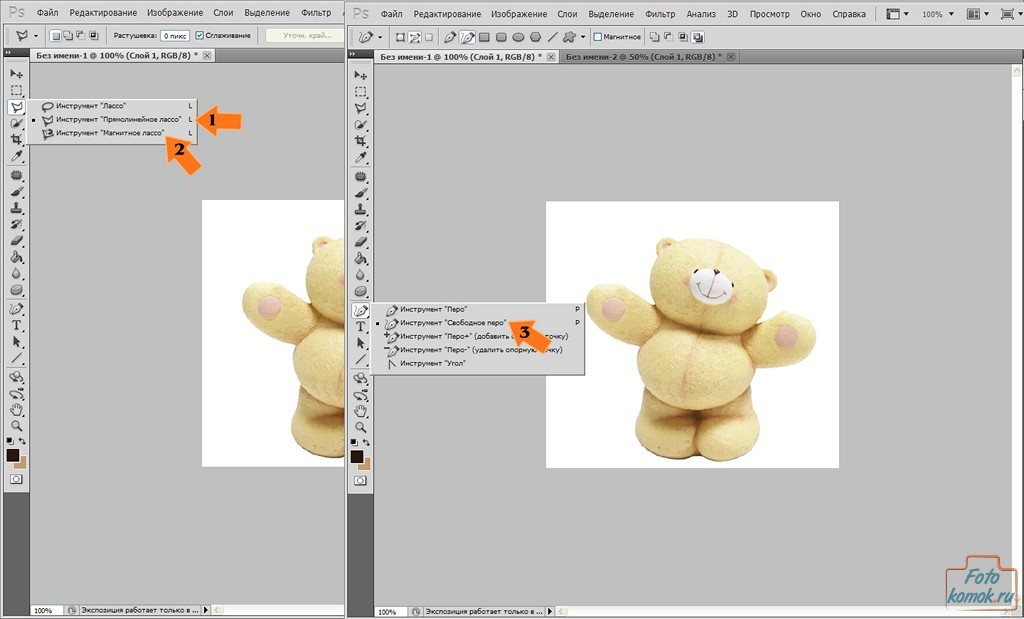Select the Type tool in right toolbar

tap(360, 326)
